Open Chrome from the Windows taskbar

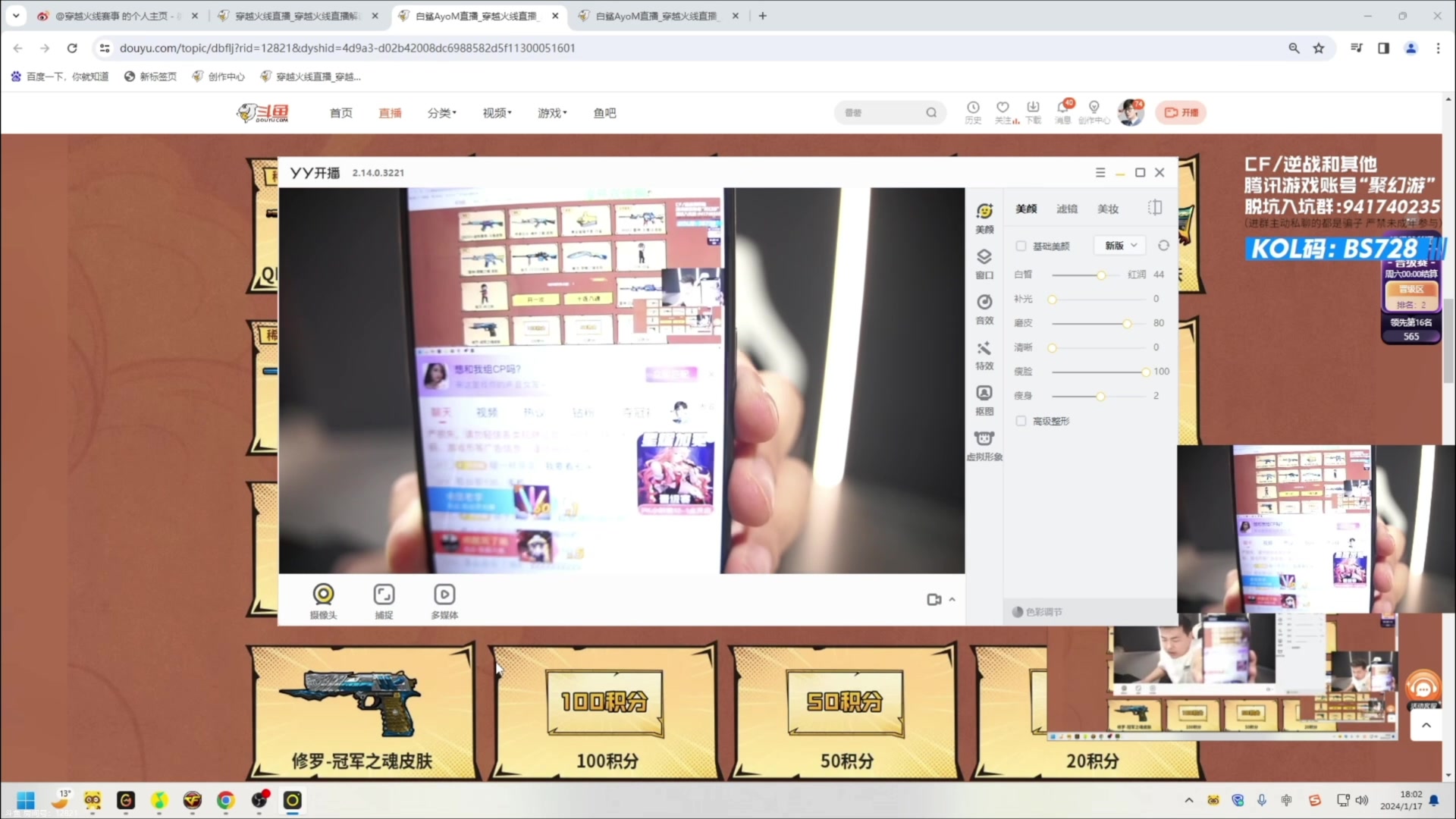pyautogui.click(x=225, y=800)
